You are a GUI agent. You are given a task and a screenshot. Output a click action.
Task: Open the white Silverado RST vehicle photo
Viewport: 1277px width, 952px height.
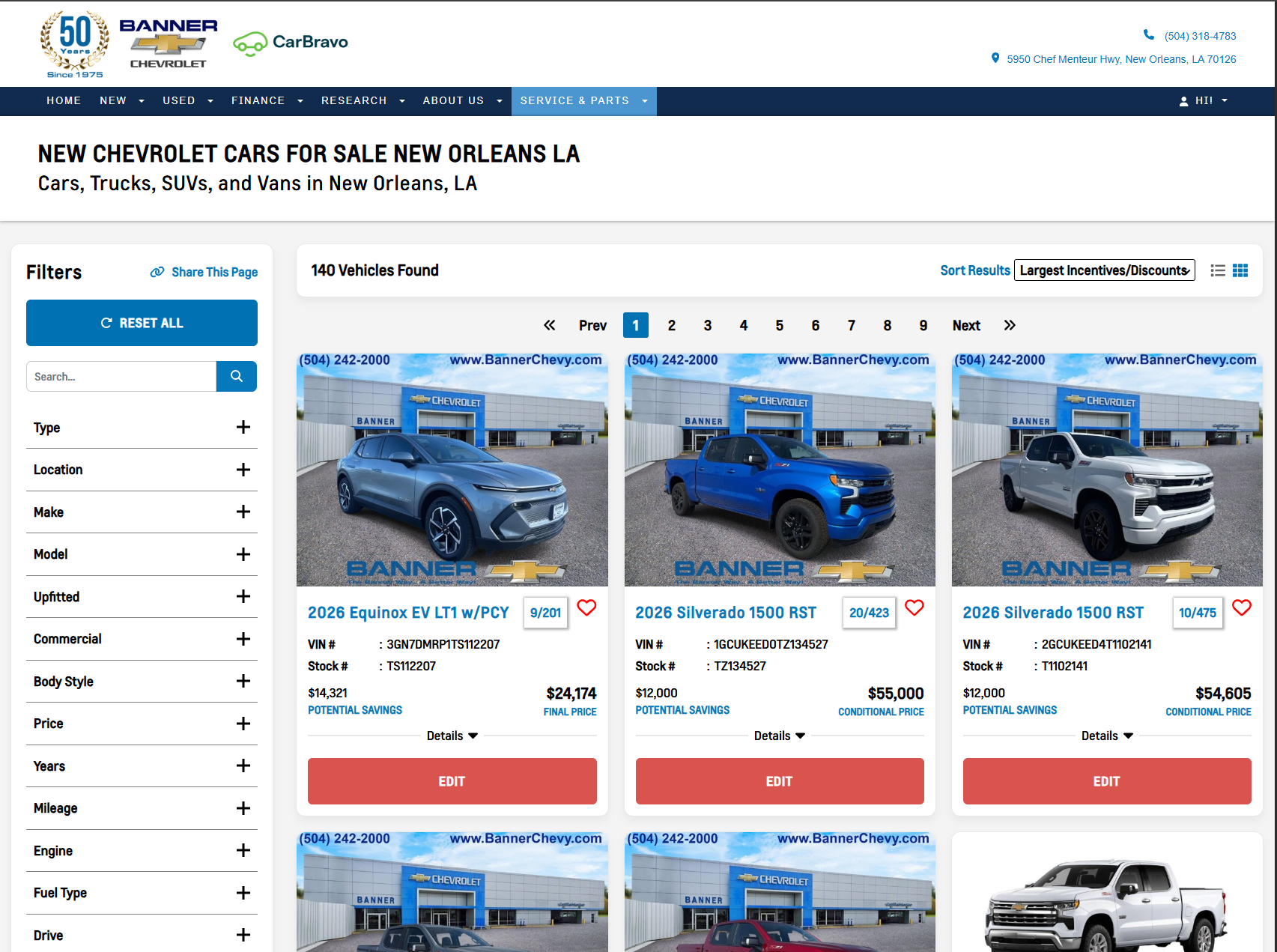tap(1107, 470)
